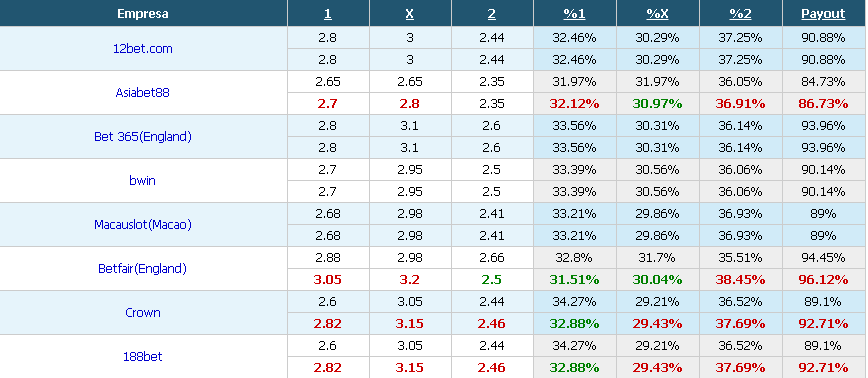
Task: Open the Betfair(England) link
Action: click(142, 268)
